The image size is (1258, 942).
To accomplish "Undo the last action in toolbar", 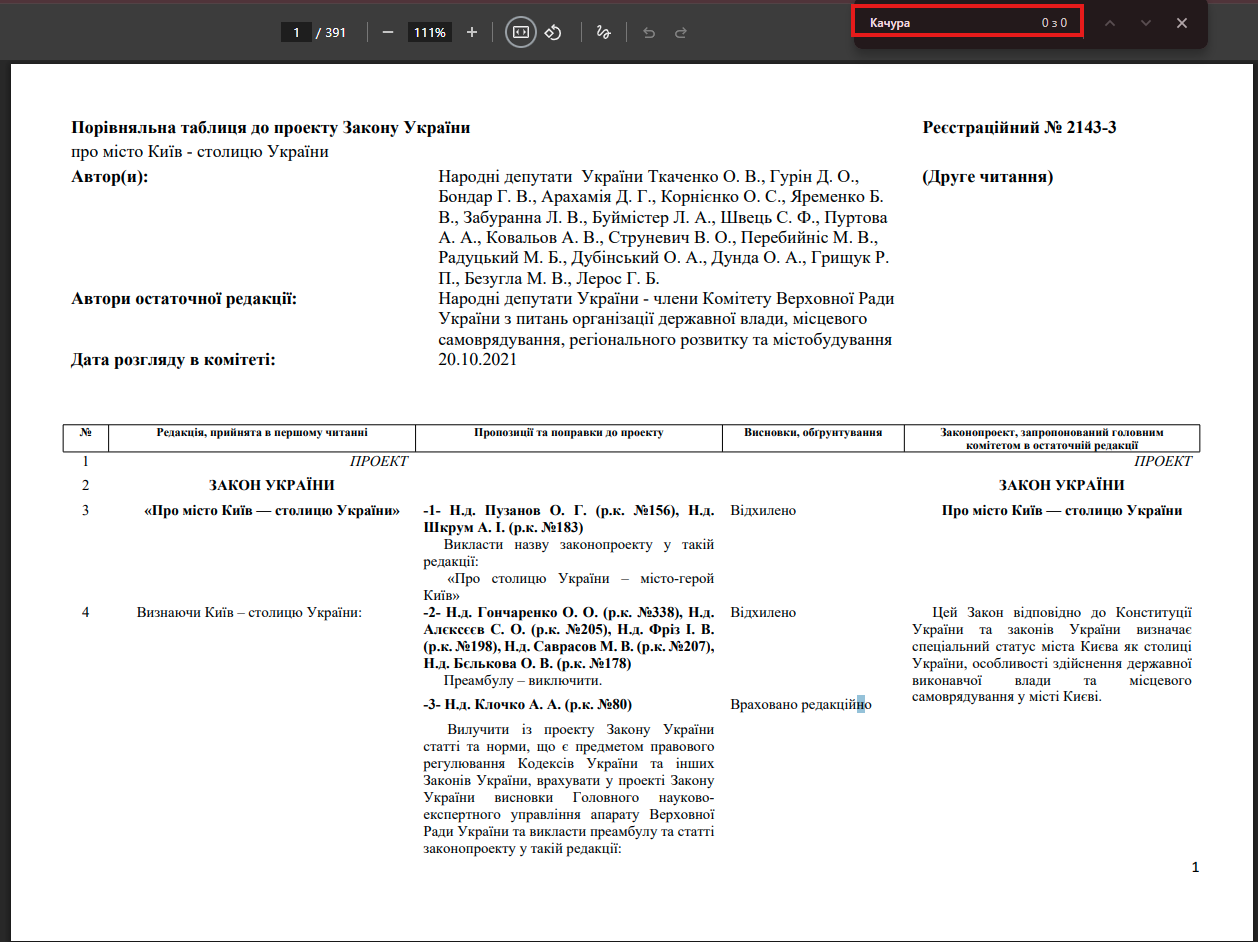I will click(649, 32).
